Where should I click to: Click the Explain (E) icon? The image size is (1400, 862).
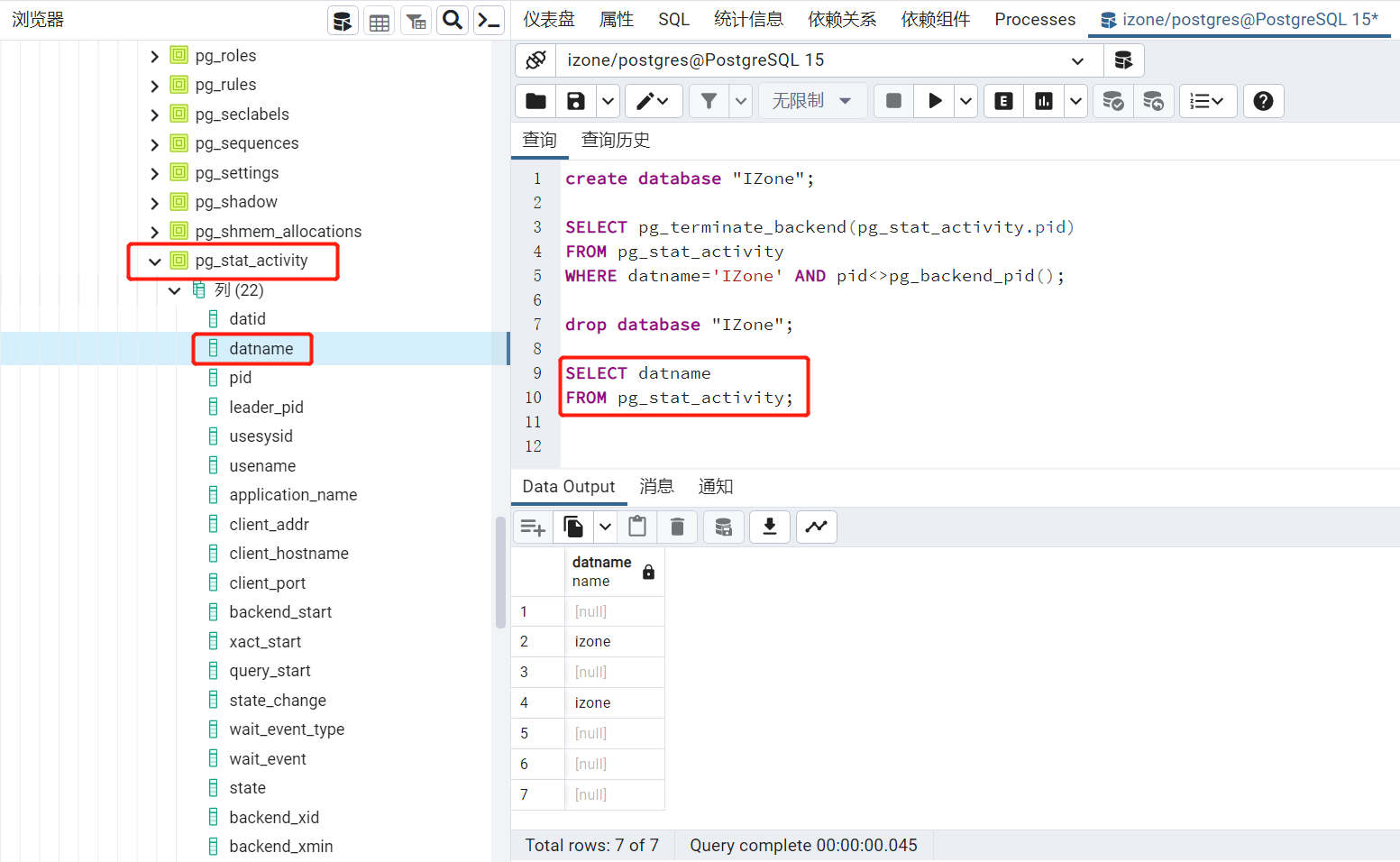(1003, 101)
